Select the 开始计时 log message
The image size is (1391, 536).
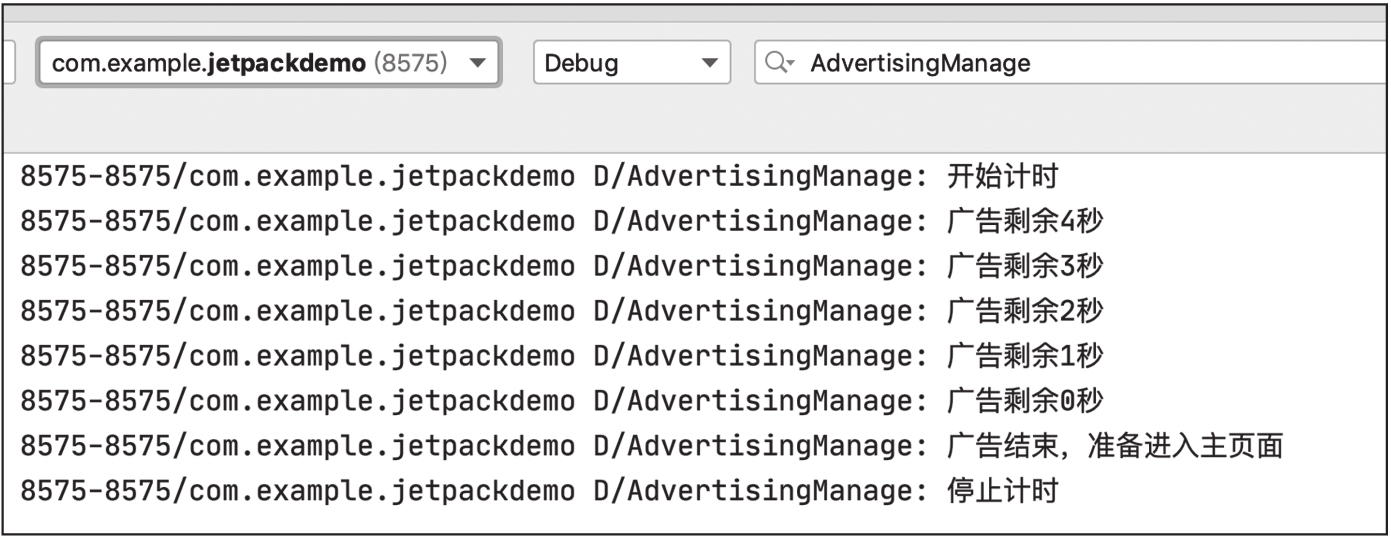tap(1001, 178)
